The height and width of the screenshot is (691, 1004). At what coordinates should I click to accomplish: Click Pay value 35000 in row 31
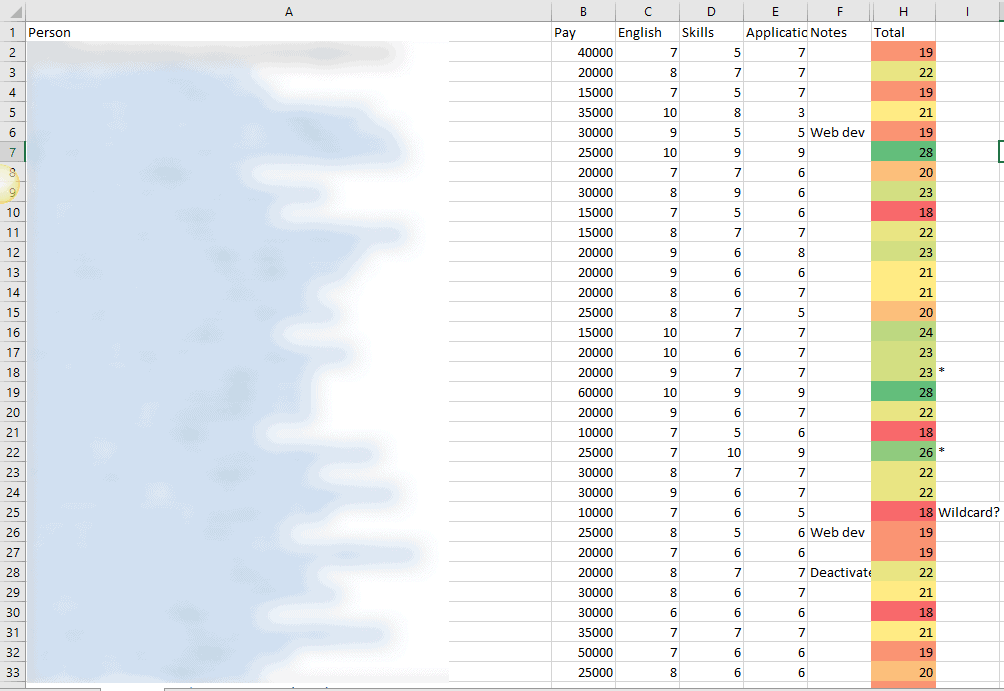(x=583, y=632)
